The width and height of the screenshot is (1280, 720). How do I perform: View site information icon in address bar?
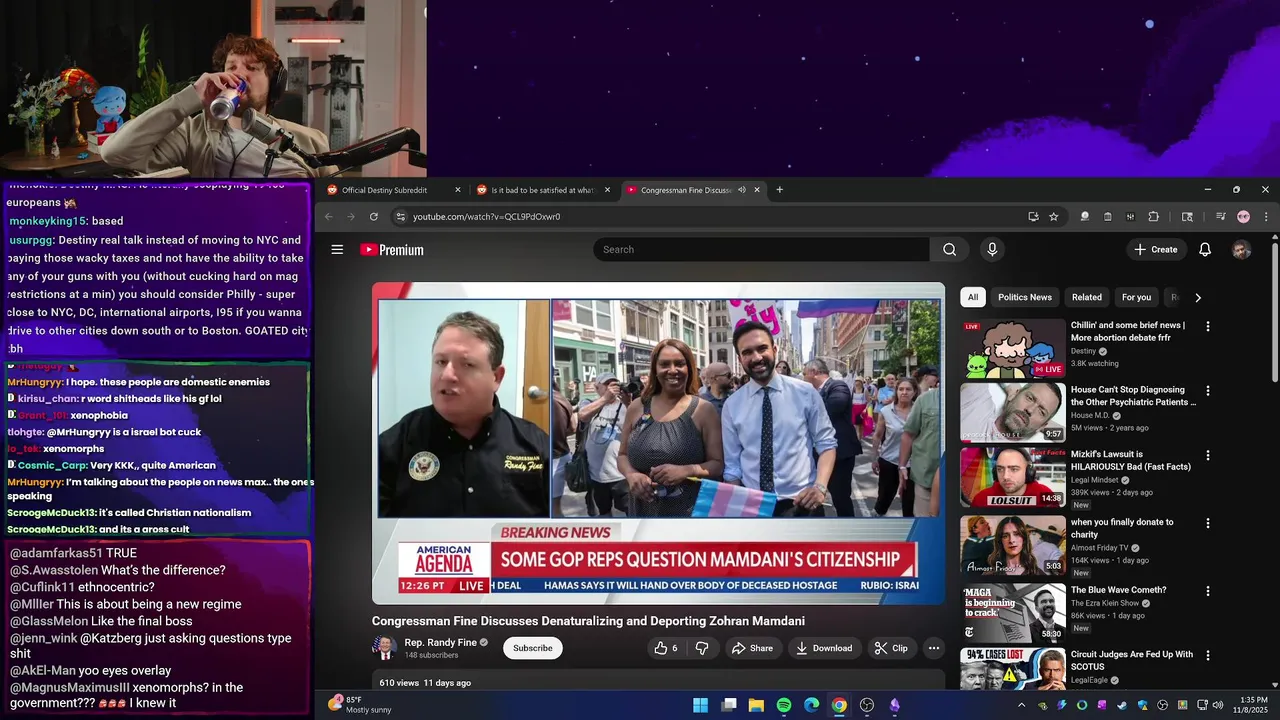pyautogui.click(x=400, y=217)
